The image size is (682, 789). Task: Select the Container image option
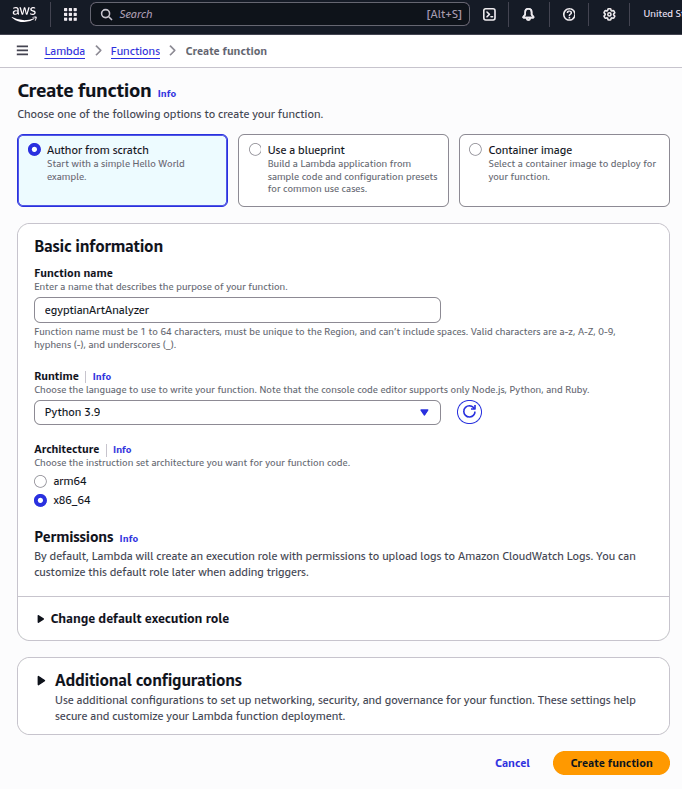pos(475,150)
